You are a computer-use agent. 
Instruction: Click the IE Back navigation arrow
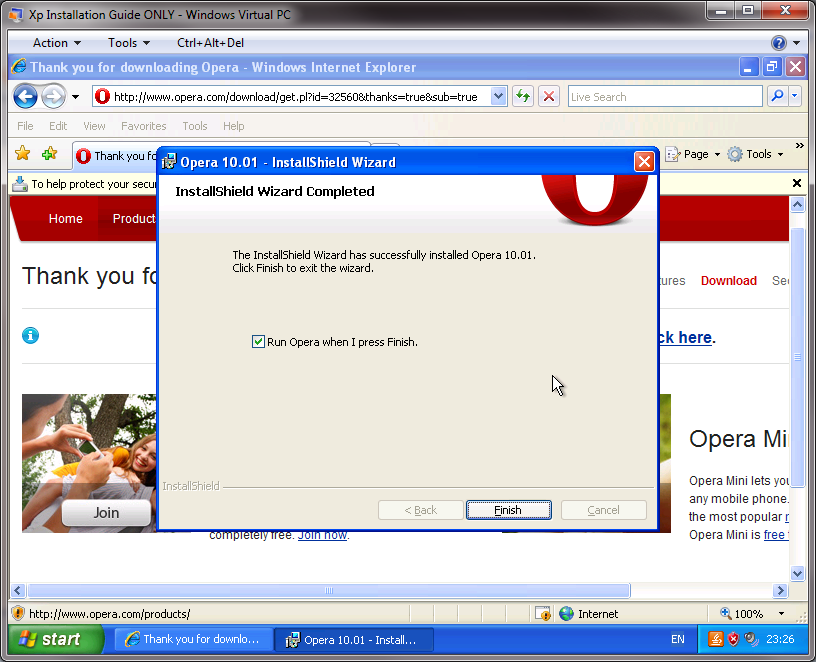pos(25,96)
